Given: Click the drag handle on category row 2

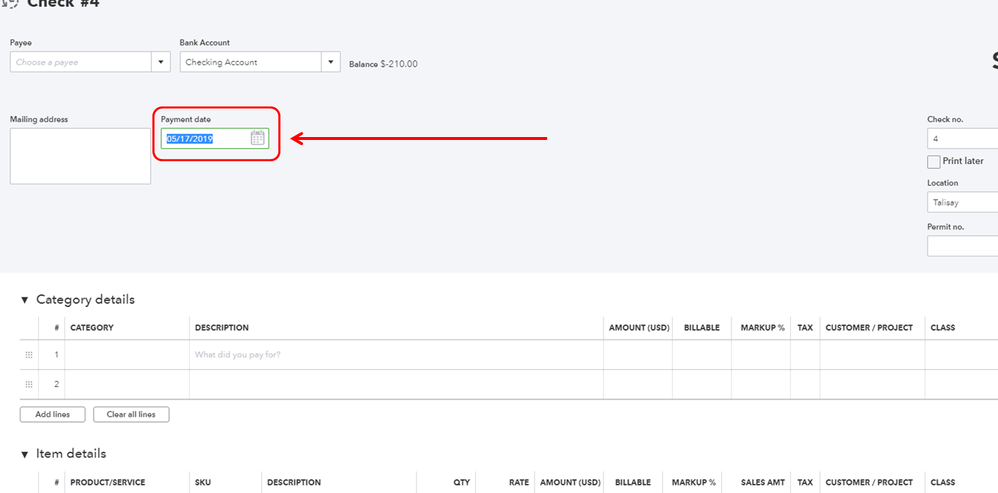Looking at the screenshot, I should [29, 384].
